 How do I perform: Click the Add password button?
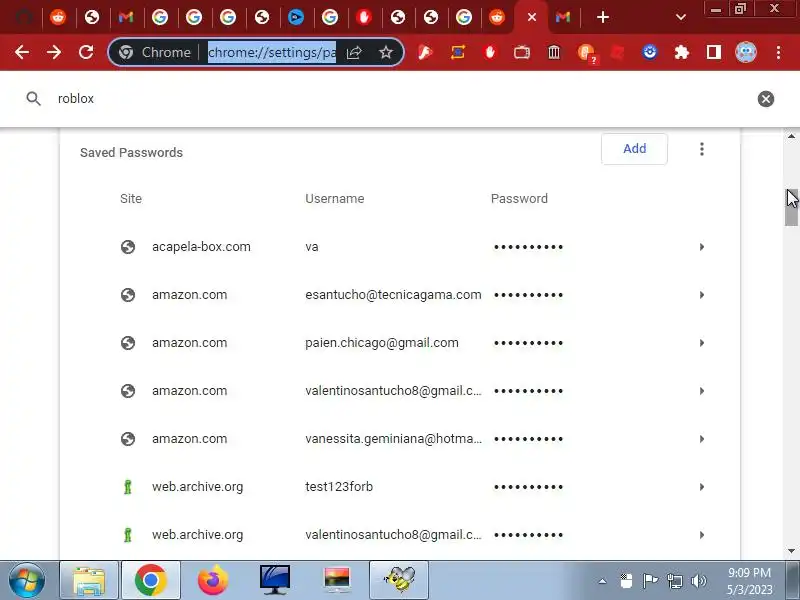(634, 148)
